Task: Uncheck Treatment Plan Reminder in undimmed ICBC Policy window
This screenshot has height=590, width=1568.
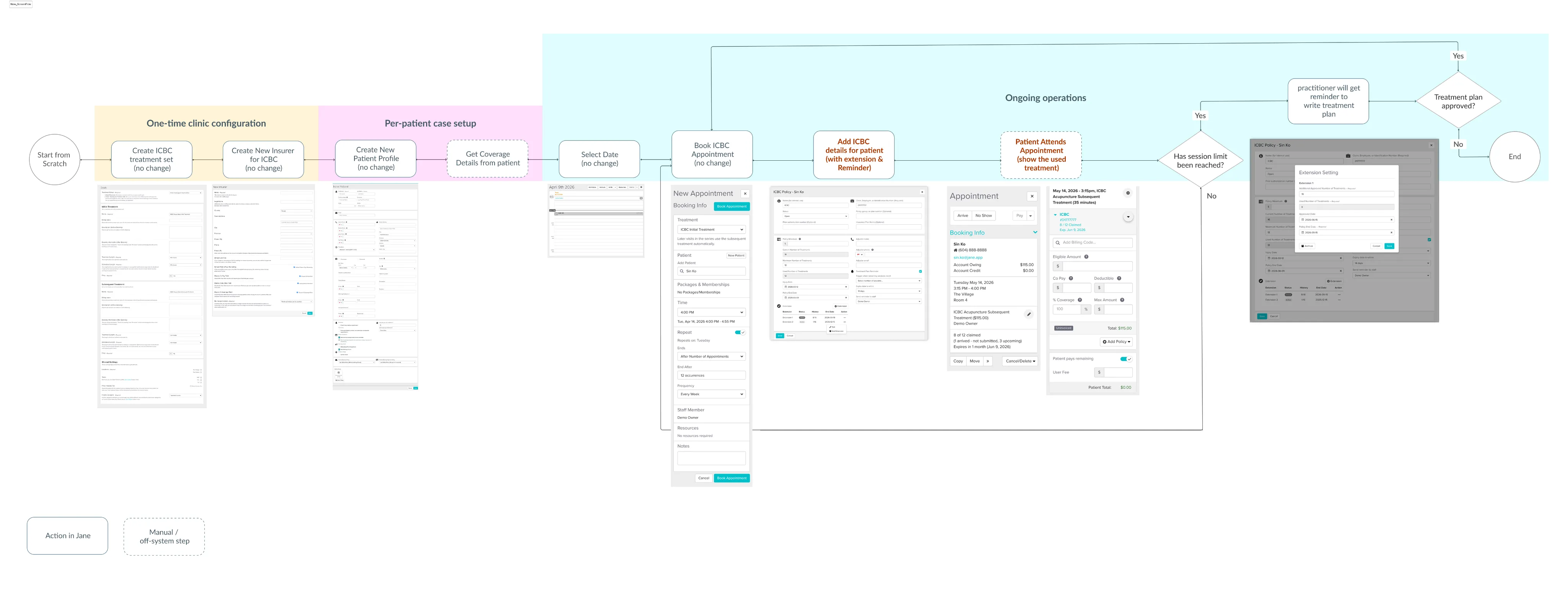Action: point(920,272)
